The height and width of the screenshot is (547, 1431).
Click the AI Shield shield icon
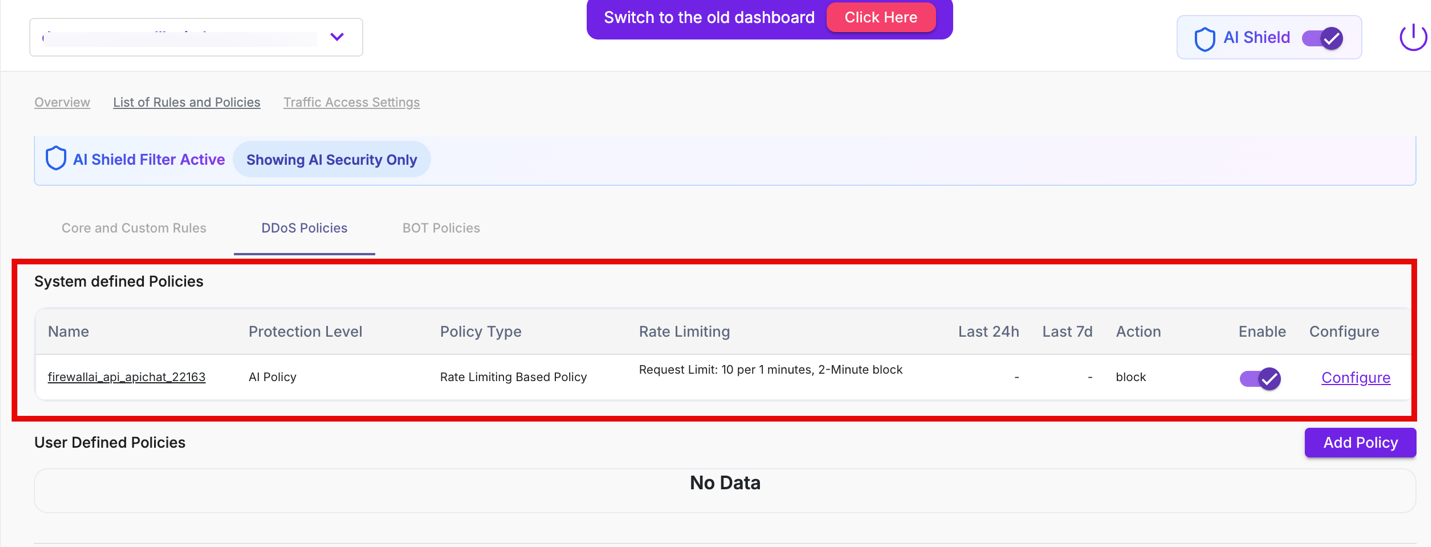1205,38
